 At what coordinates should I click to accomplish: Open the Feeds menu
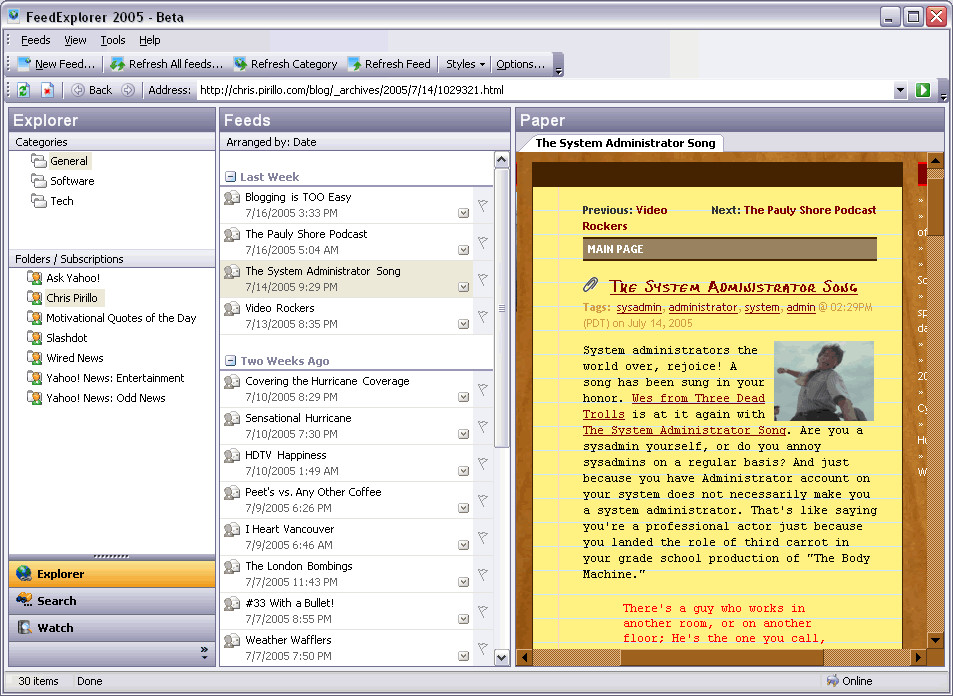(x=35, y=40)
